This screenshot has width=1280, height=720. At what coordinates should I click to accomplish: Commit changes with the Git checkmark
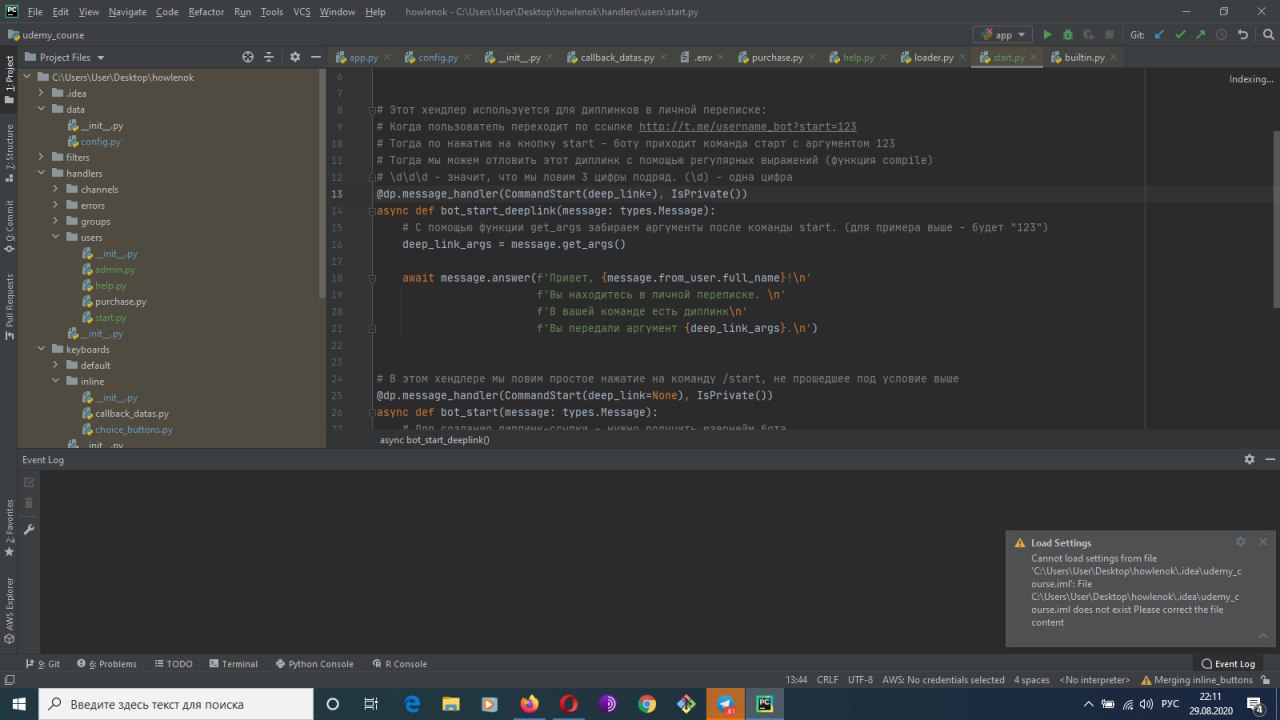pyautogui.click(x=1181, y=35)
